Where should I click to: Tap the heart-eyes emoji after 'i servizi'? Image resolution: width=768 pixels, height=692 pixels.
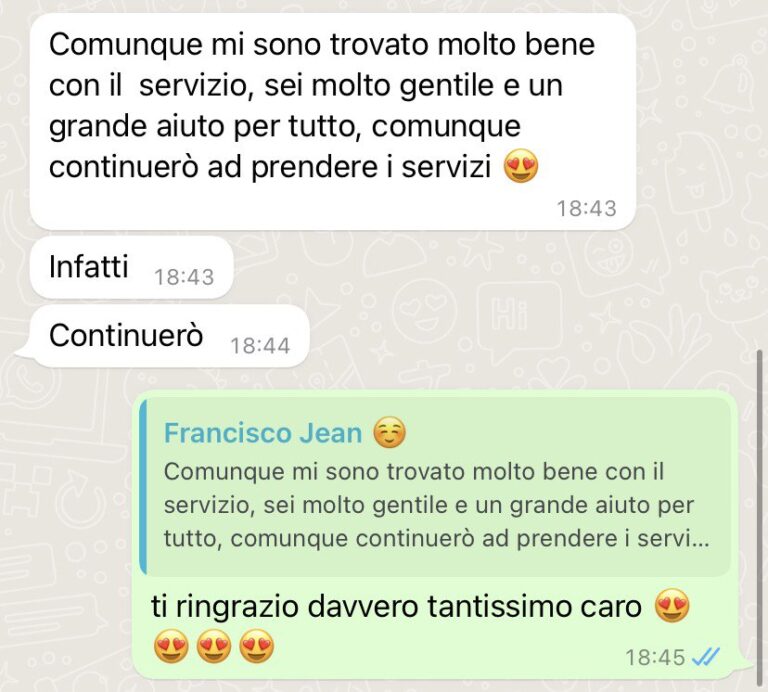point(521,167)
